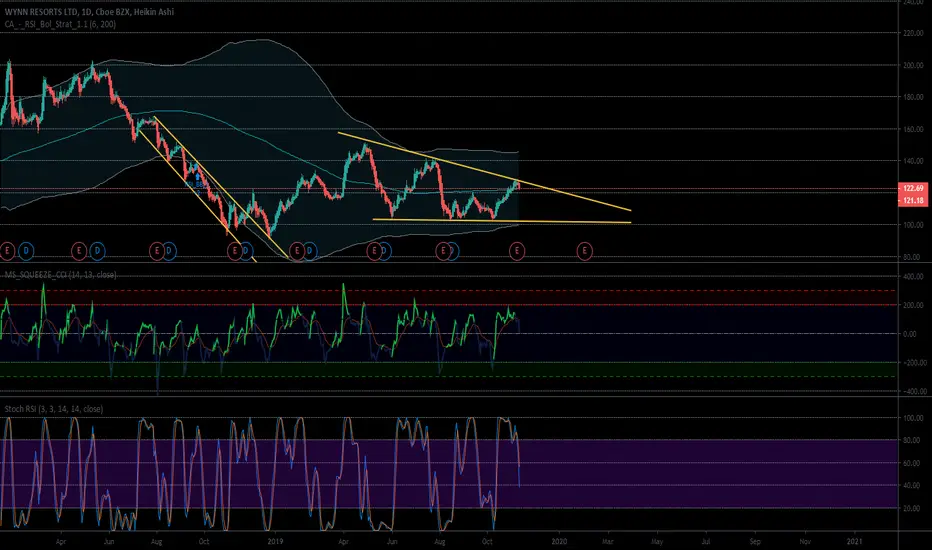Viewport: 932px width, 550px height.
Task: Click the 140.00 price scale value
Action: pyautogui.click(x=913, y=161)
